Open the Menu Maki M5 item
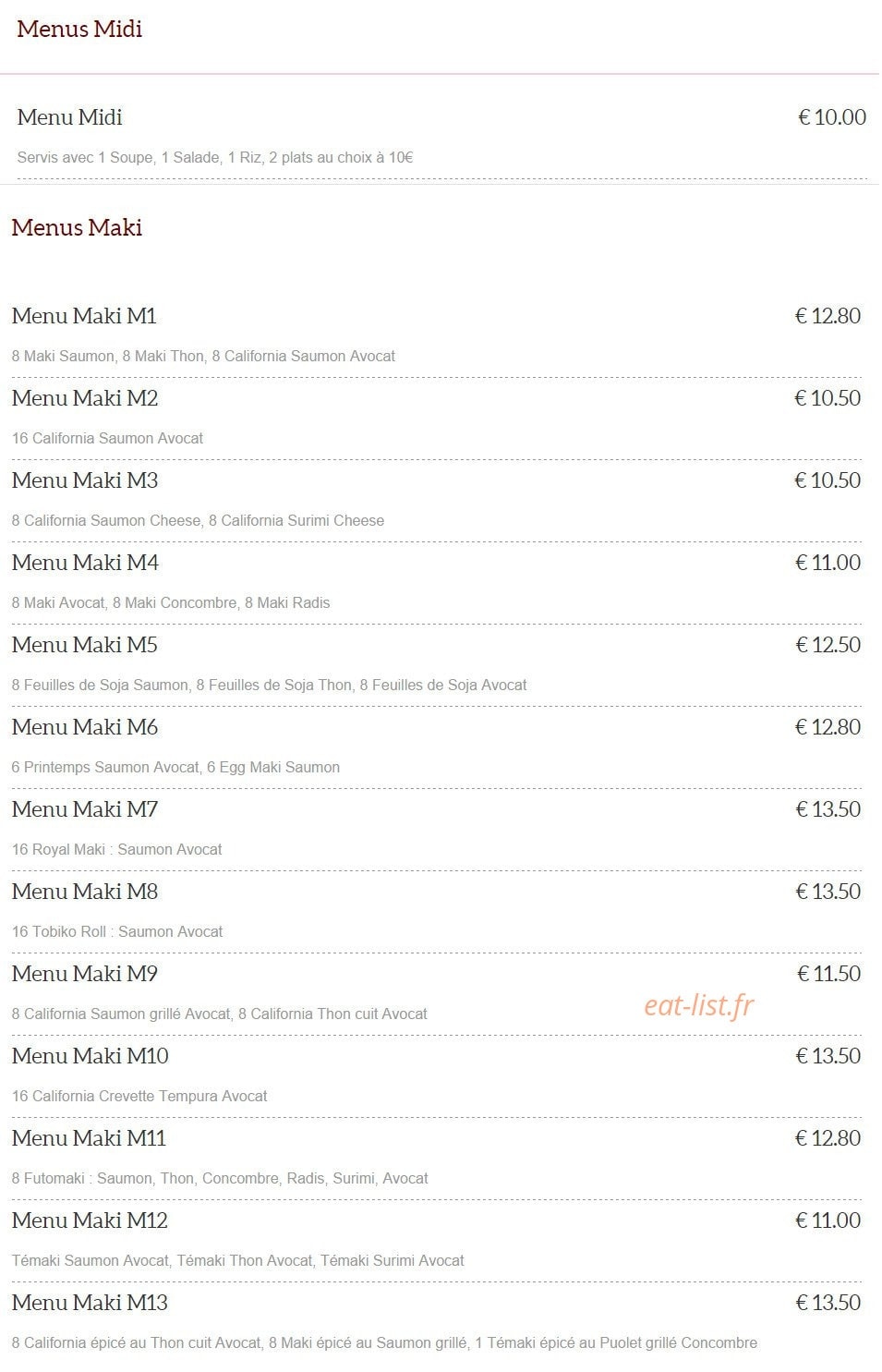The height and width of the screenshot is (1372, 882). point(85,645)
